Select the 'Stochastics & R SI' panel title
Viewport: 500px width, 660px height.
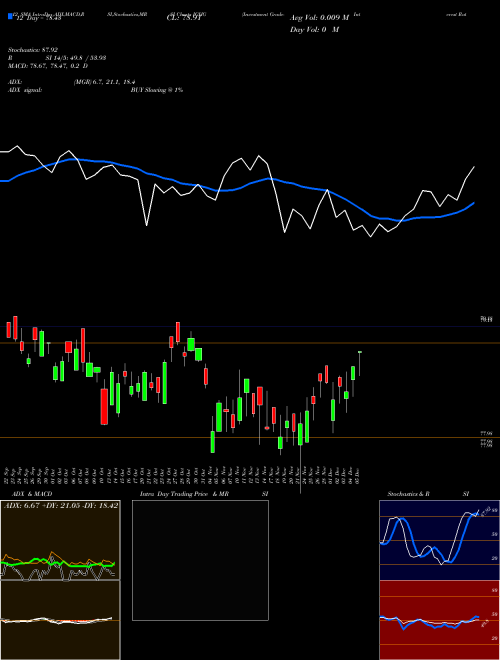pyautogui.click(x=428, y=494)
